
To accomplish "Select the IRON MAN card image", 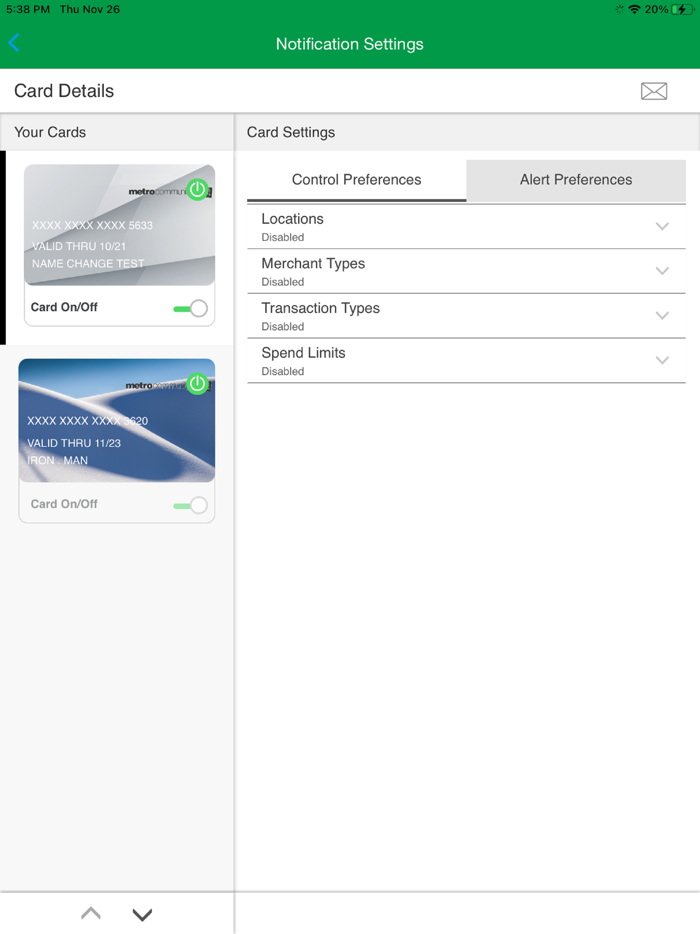I will [x=117, y=420].
